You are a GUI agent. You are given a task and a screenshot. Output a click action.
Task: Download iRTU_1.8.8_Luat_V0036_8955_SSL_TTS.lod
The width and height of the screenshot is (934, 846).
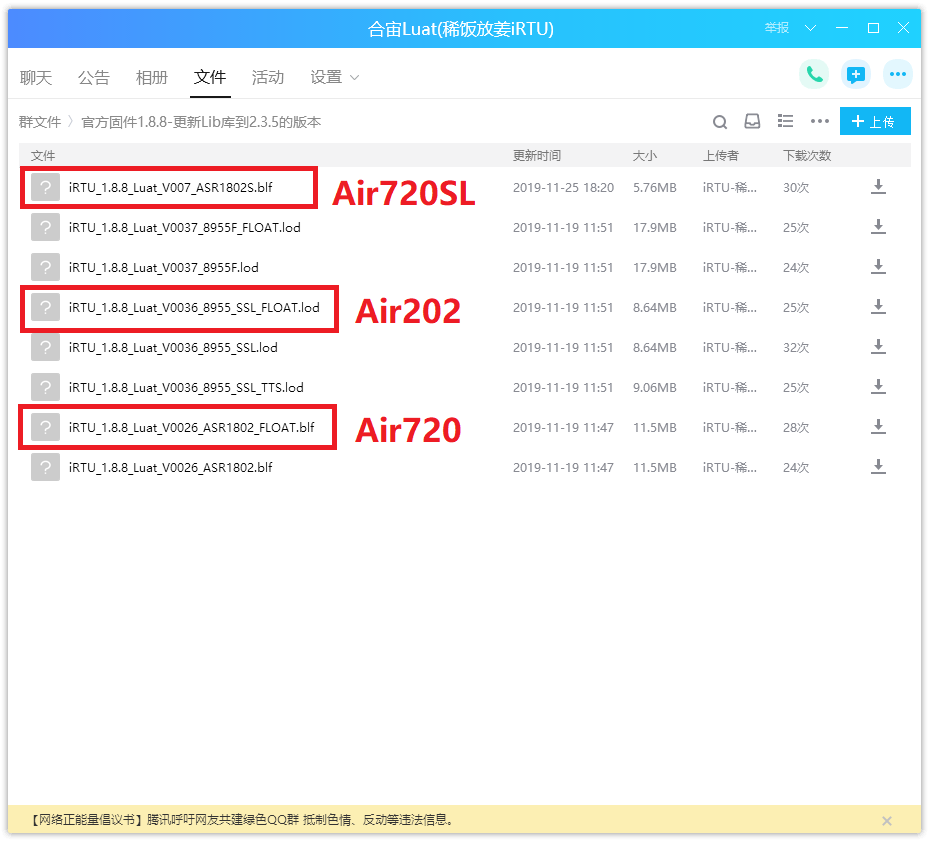click(x=878, y=387)
